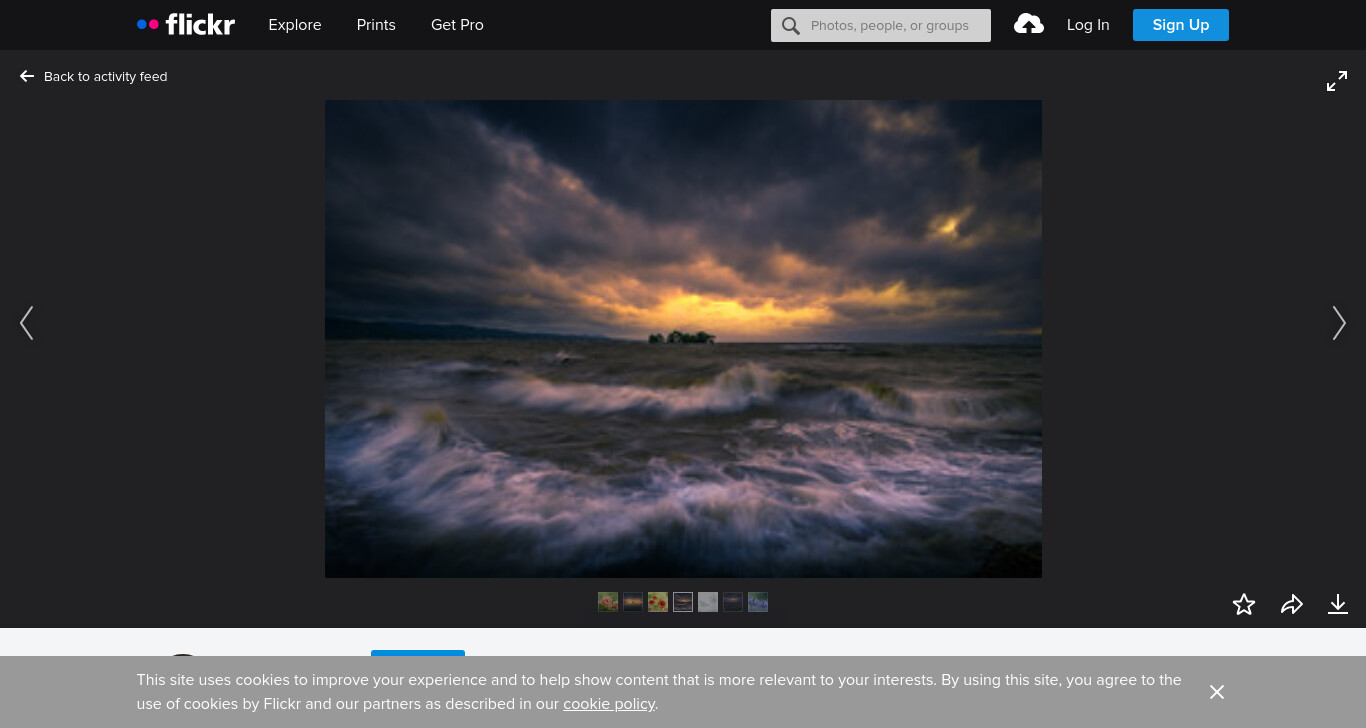Viewport: 1366px width, 728px height.
Task: Click the search magnifier icon
Action: (791, 26)
